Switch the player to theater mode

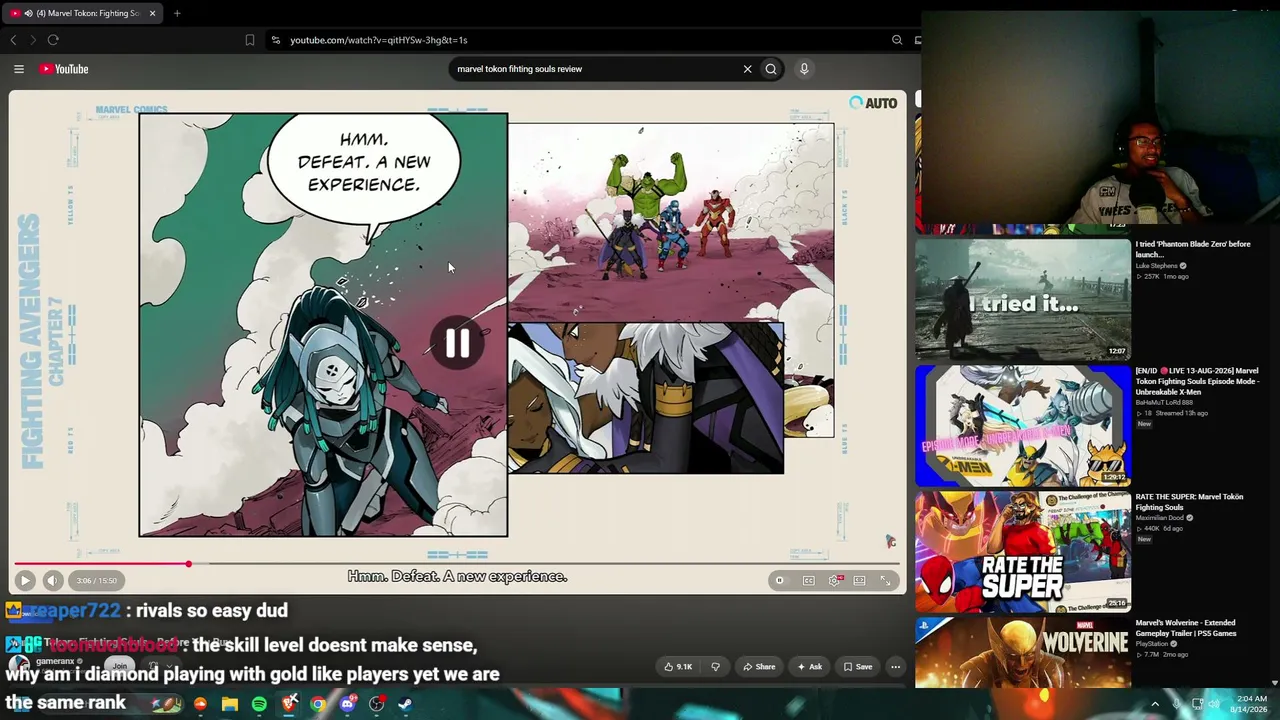[x=860, y=580]
